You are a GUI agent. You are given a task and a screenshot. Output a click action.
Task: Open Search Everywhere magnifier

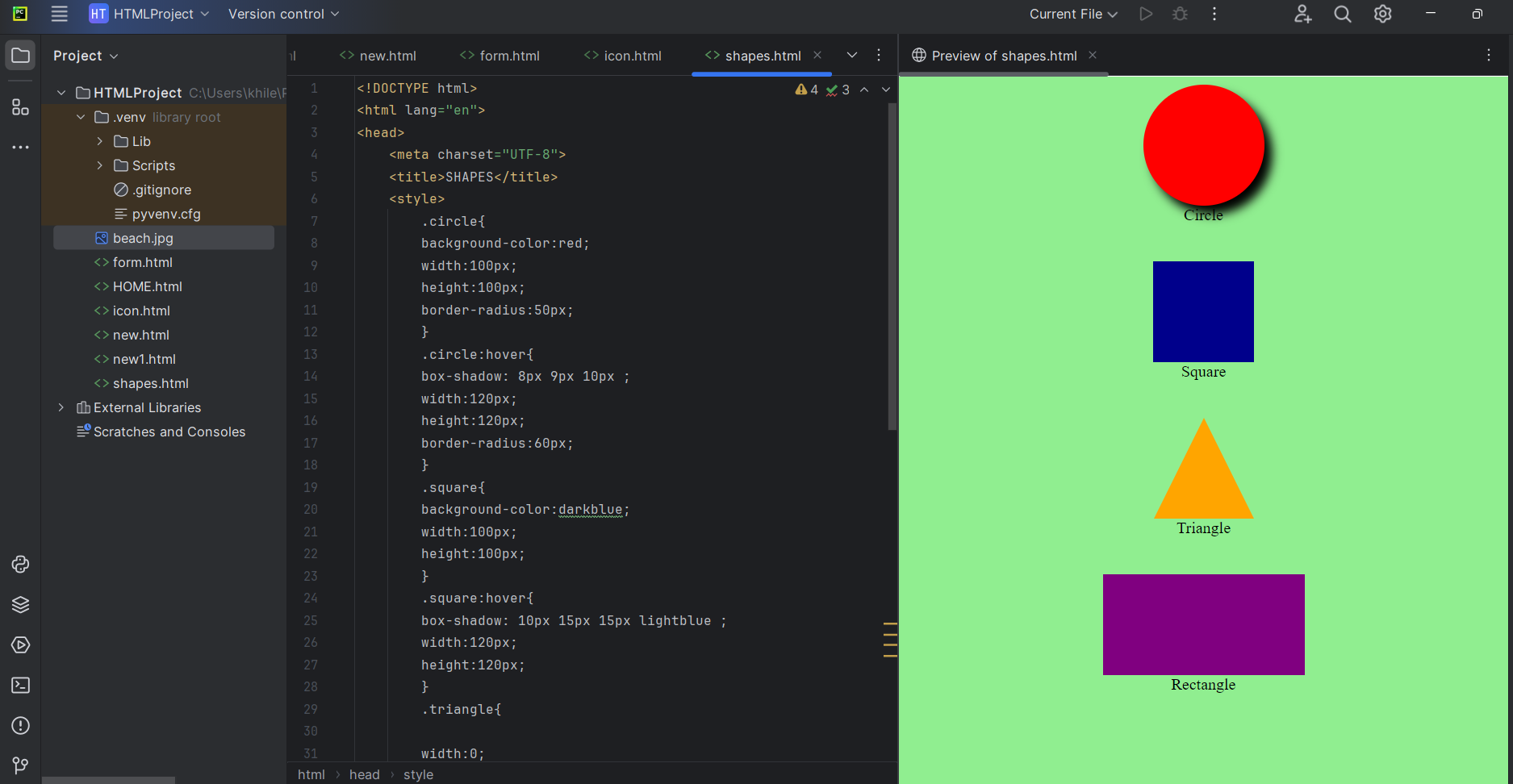(x=1343, y=14)
